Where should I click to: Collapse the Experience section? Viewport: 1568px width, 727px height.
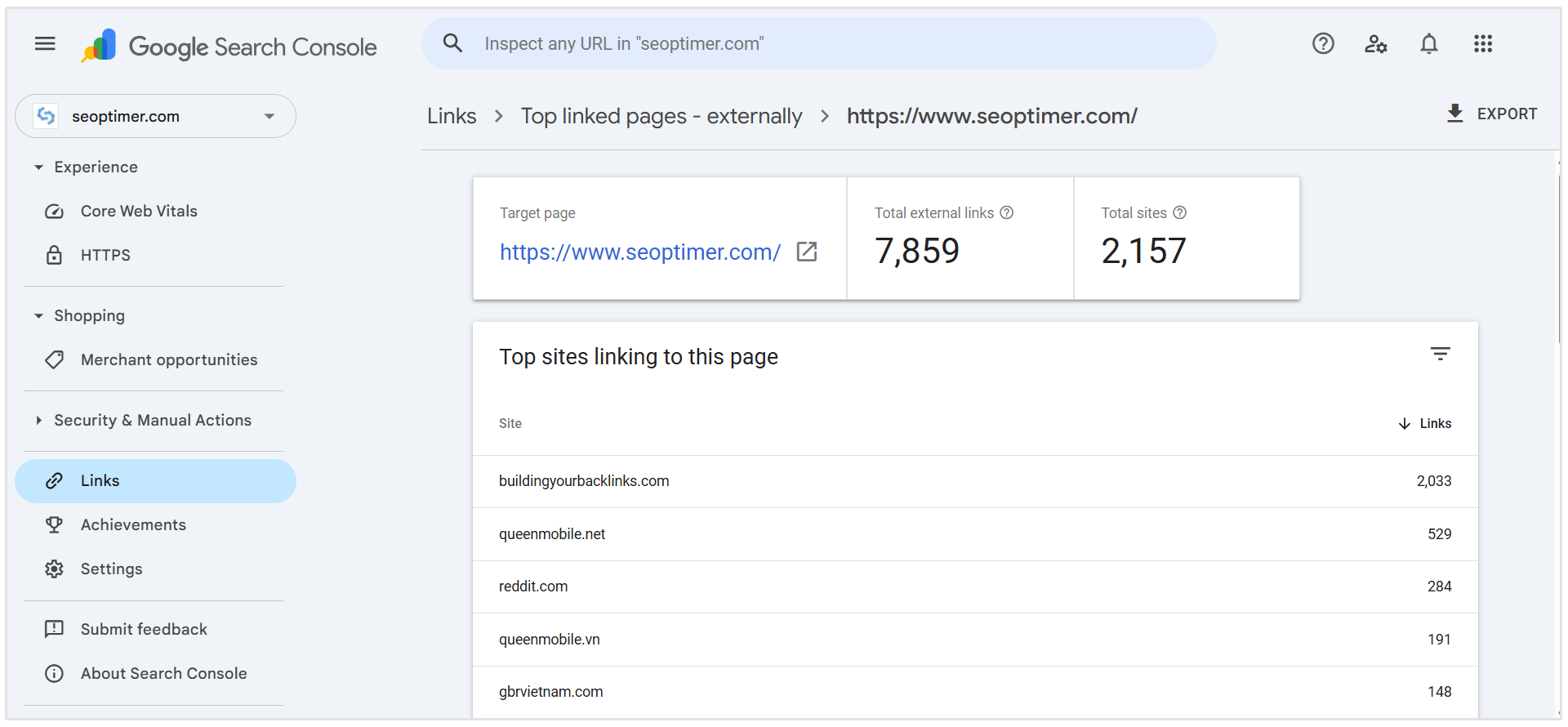[x=38, y=167]
